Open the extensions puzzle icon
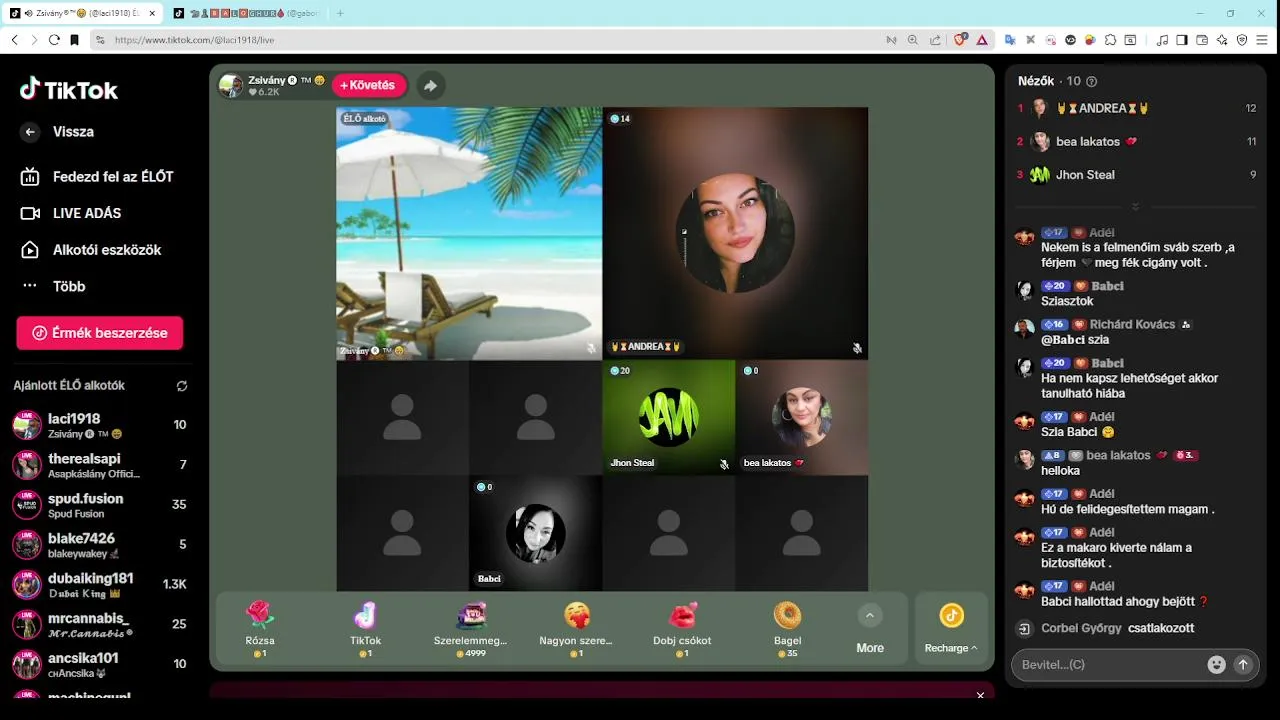This screenshot has height=720, width=1280. tap(1110, 40)
